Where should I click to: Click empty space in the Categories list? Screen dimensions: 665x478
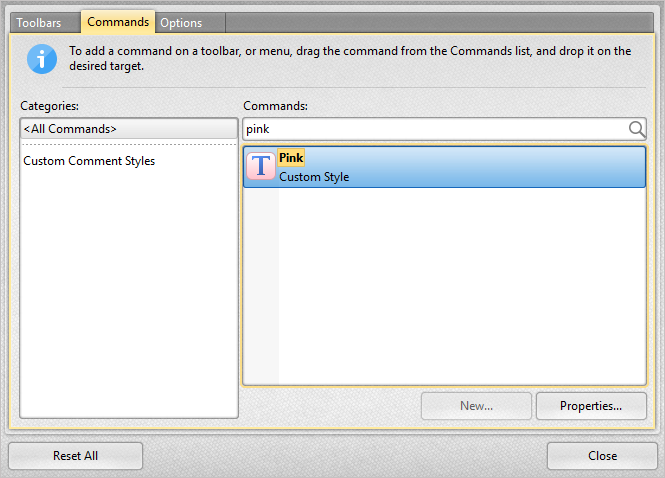(128, 300)
